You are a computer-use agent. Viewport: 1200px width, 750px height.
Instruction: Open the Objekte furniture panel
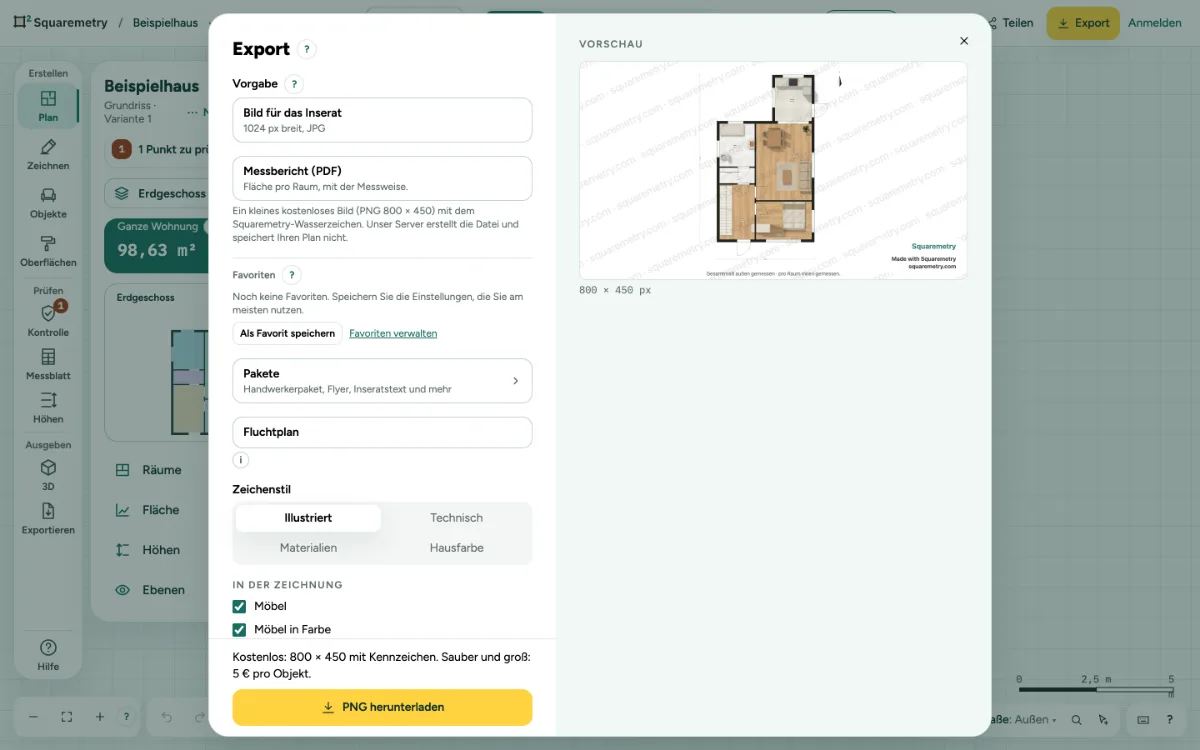(x=48, y=203)
